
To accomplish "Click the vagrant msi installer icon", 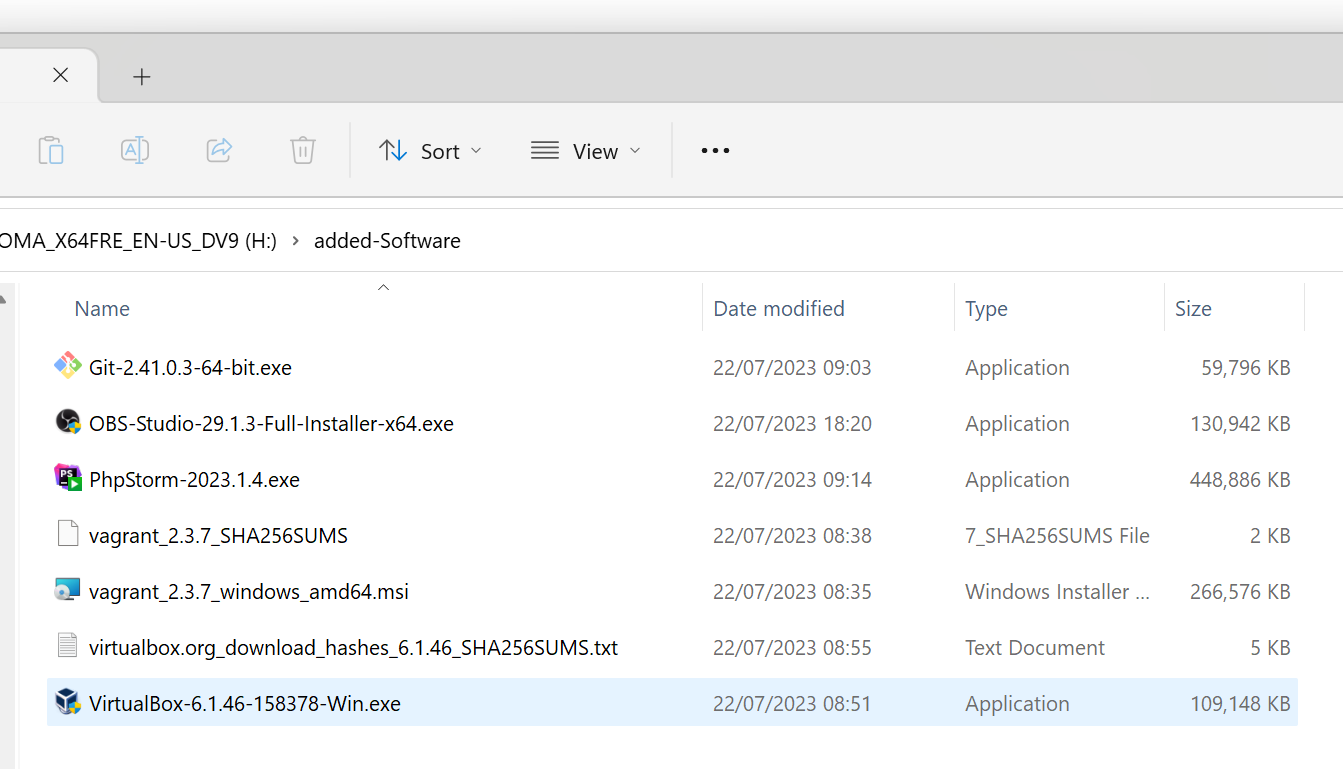I will 67,590.
